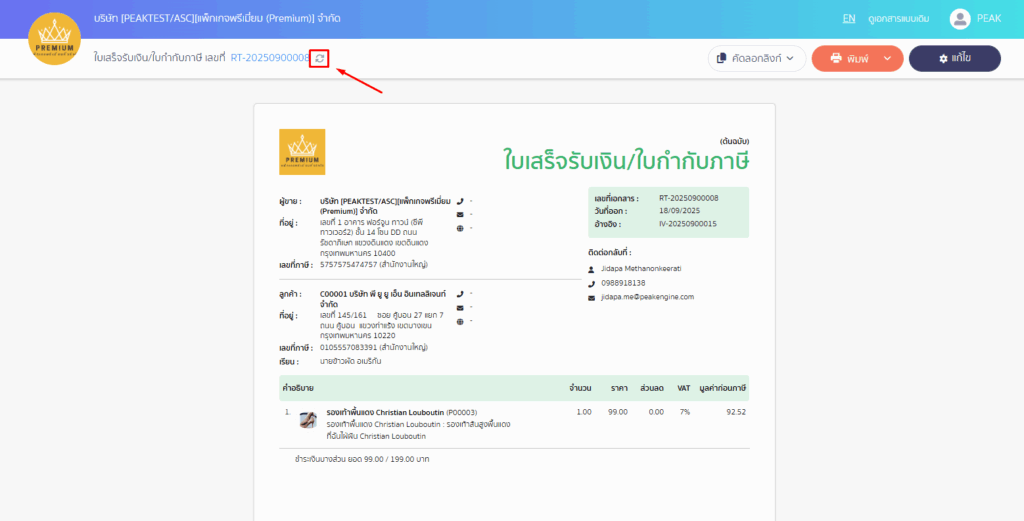Expand the พิมพ์ print dropdown arrow
The height and width of the screenshot is (521, 1024).
coord(886,59)
